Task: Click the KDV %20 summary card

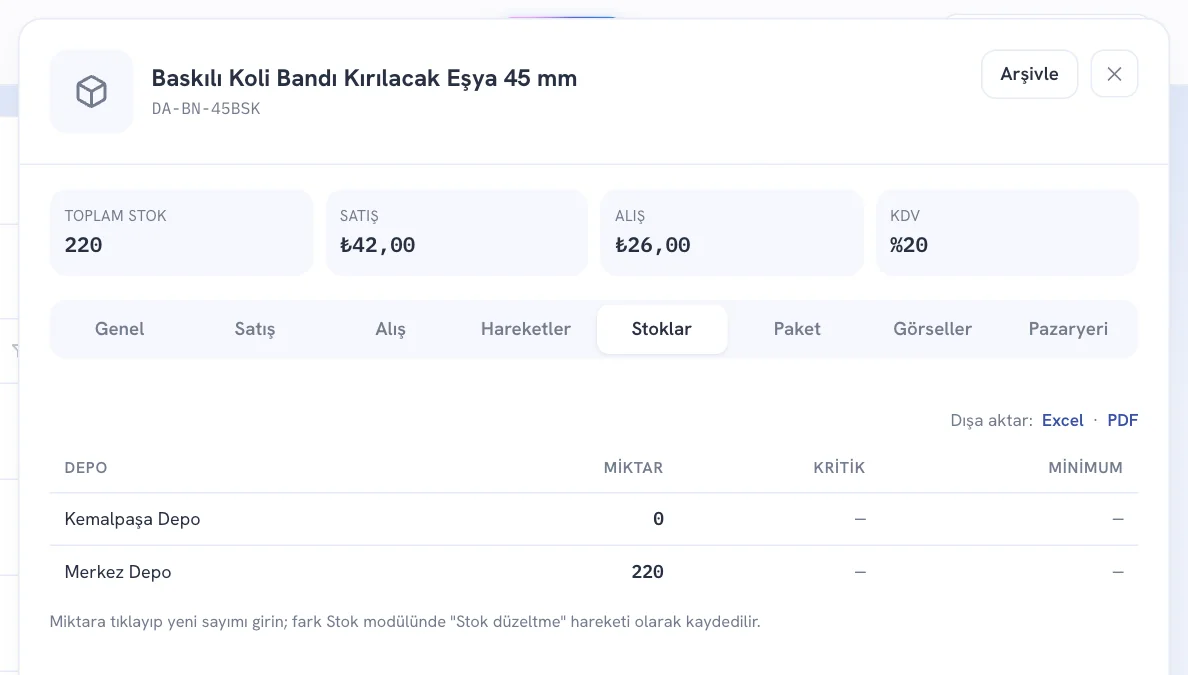Action: click(1007, 233)
